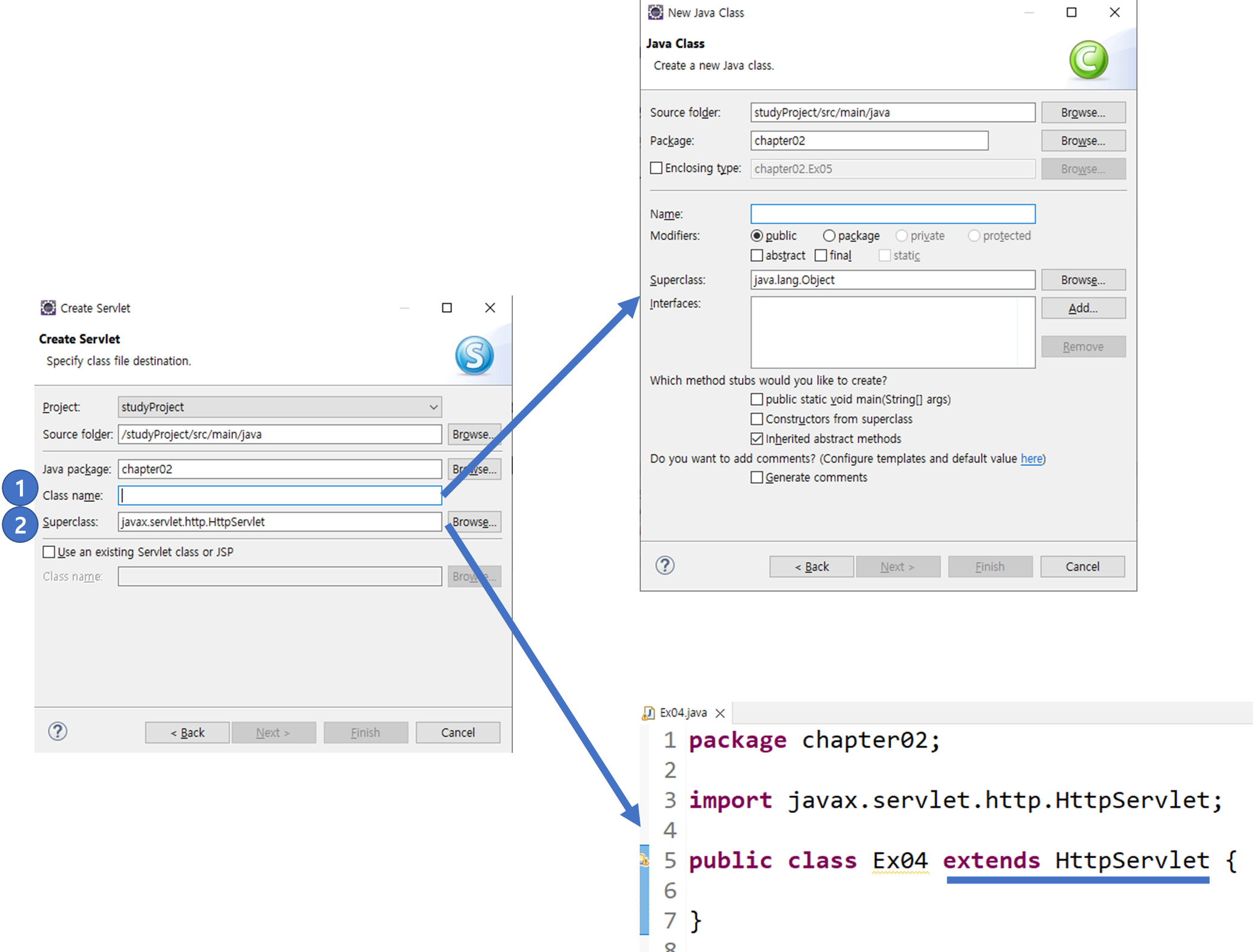1253x952 pixels.
Task: Click the Name field in New Java Class
Action: (893, 214)
